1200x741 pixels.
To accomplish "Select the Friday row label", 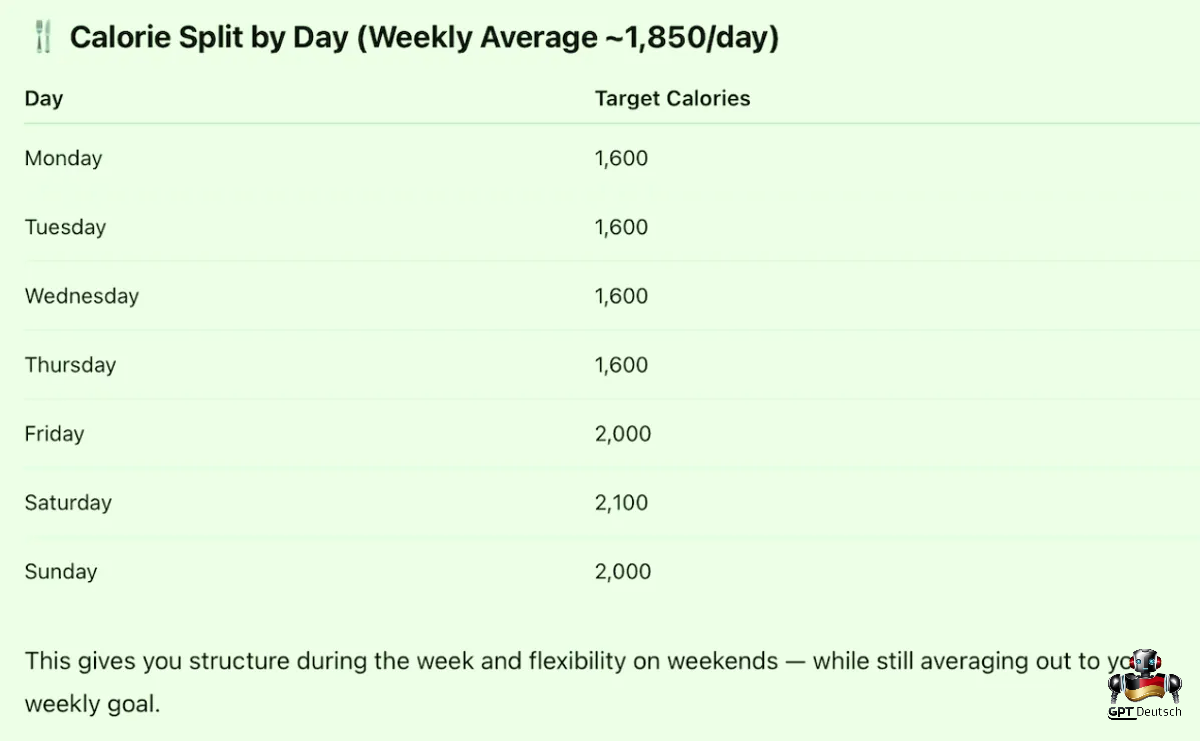I will coord(54,434).
